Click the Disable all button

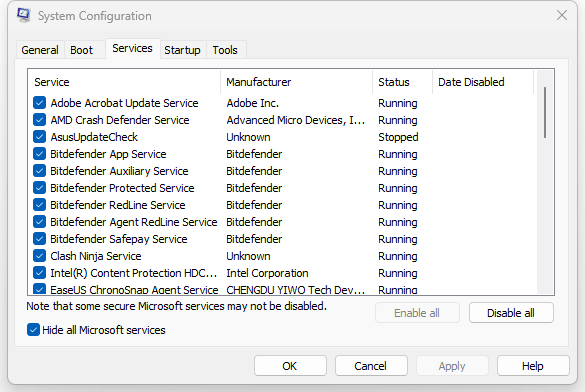[x=511, y=313]
